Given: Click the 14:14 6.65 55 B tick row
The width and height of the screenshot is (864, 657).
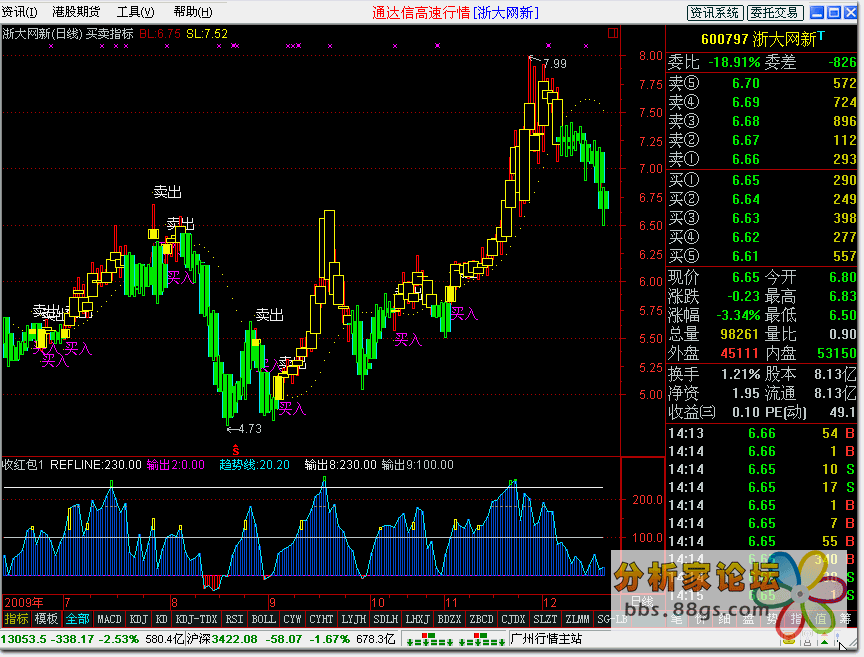Looking at the screenshot, I should tap(761, 541).
